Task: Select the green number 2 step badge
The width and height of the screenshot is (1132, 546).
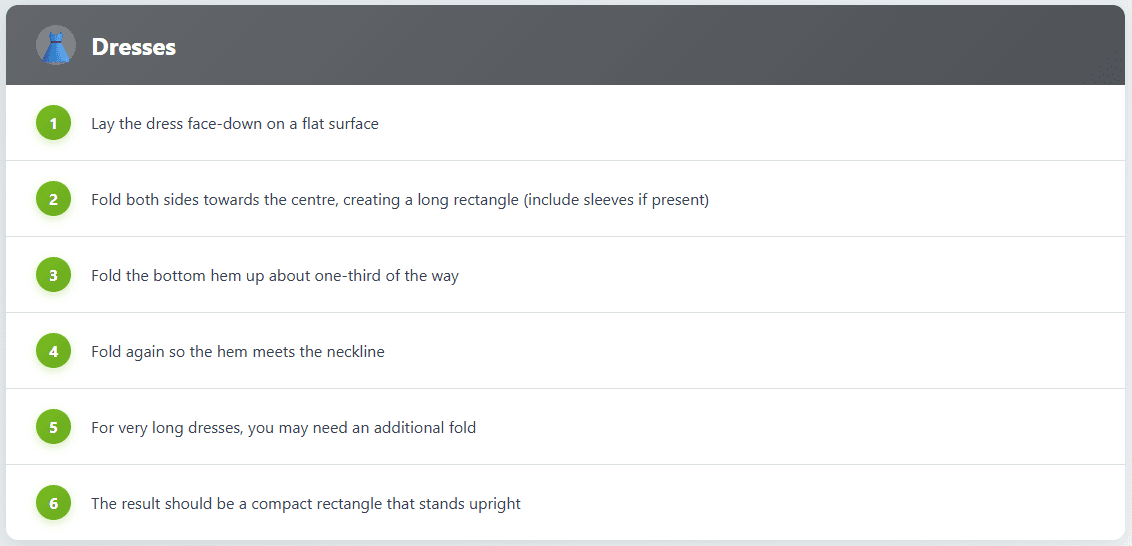Action: [53, 200]
